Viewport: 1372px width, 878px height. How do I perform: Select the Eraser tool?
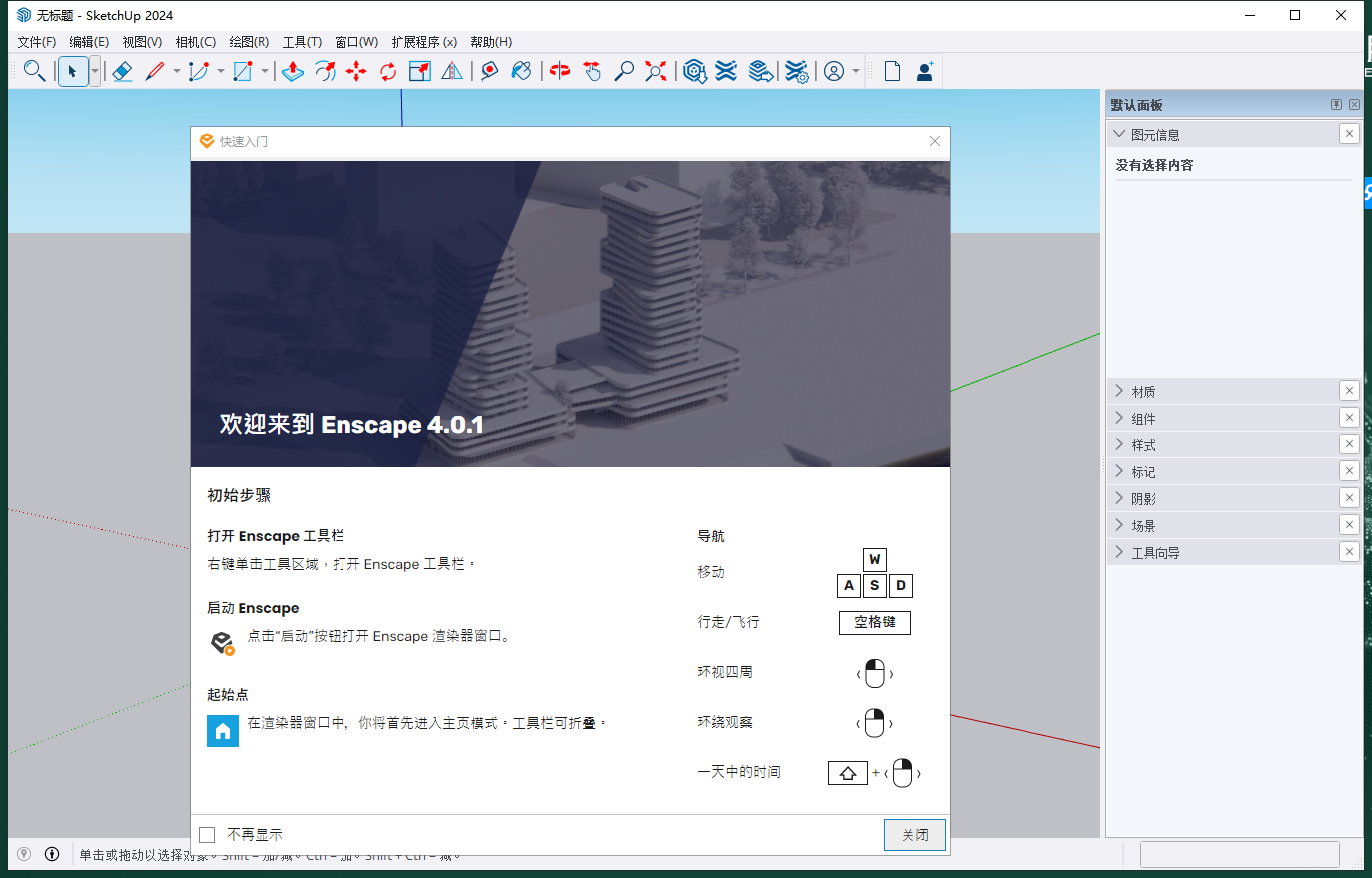pyautogui.click(x=122, y=71)
